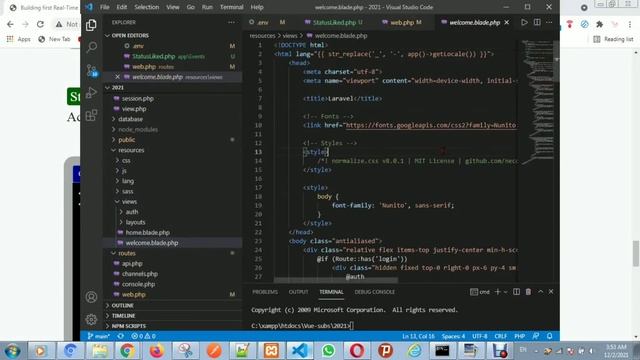Image resolution: width=640 pixels, height=360 pixels.
Task: Open VS Code from the taskbar
Action: click(x=300, y=351)
